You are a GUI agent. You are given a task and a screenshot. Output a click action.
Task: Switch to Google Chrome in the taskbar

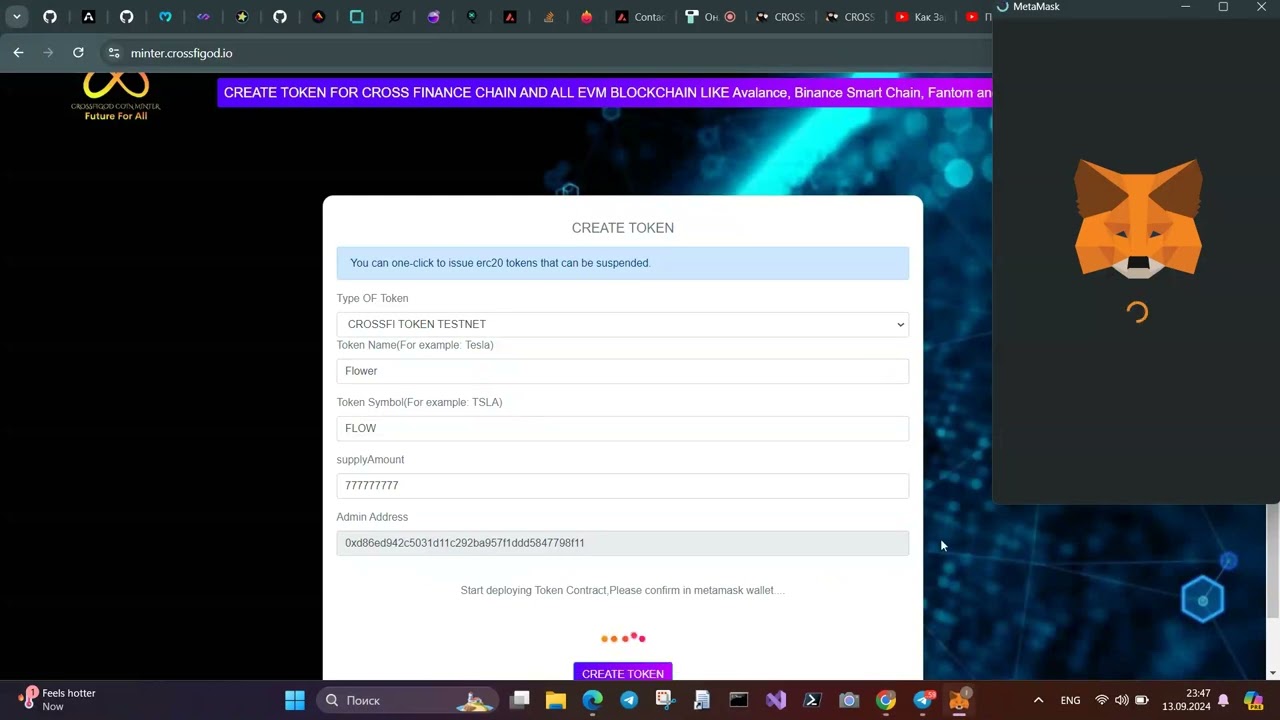coord(886,700)
